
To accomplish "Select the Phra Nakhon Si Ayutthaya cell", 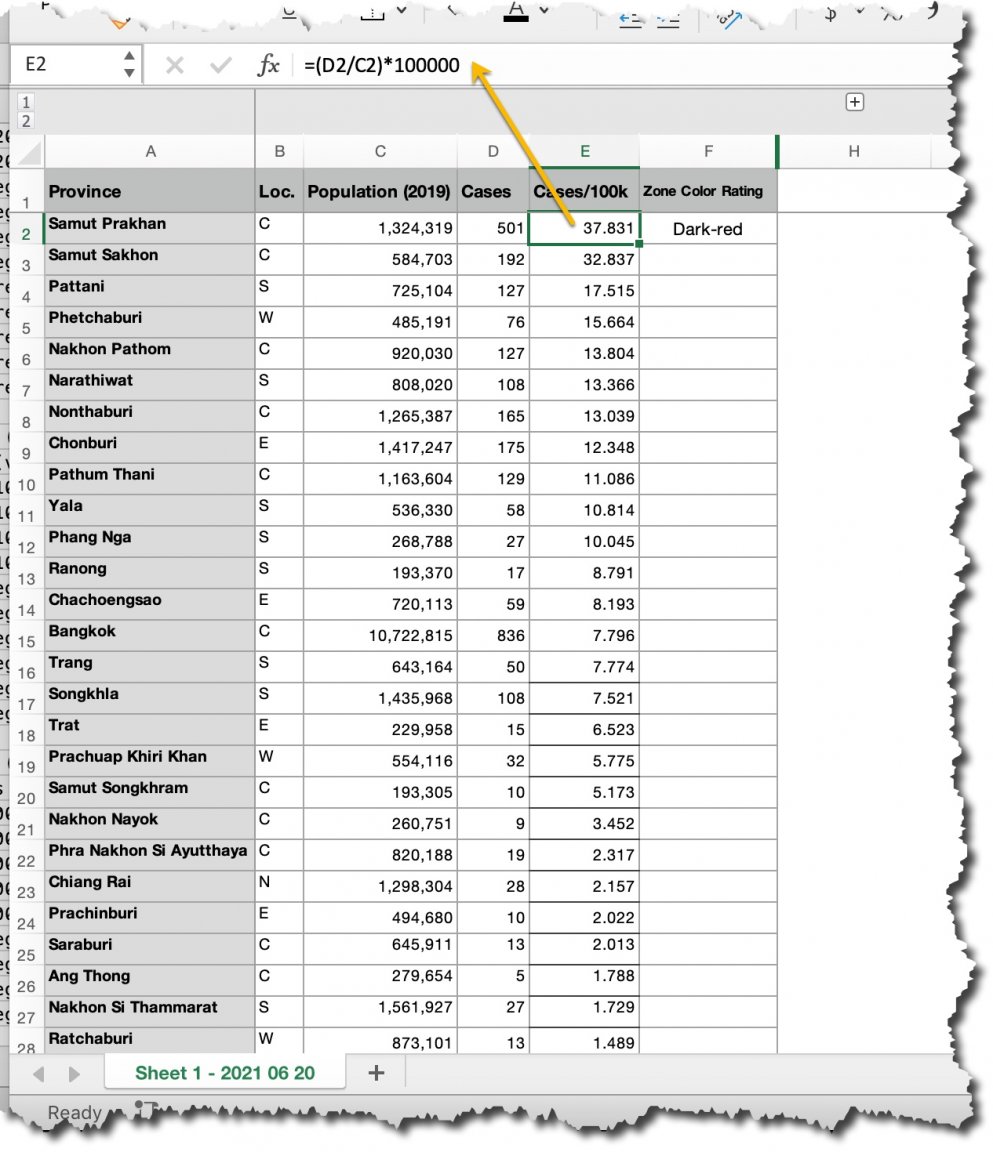I will (x=150, y=854).
